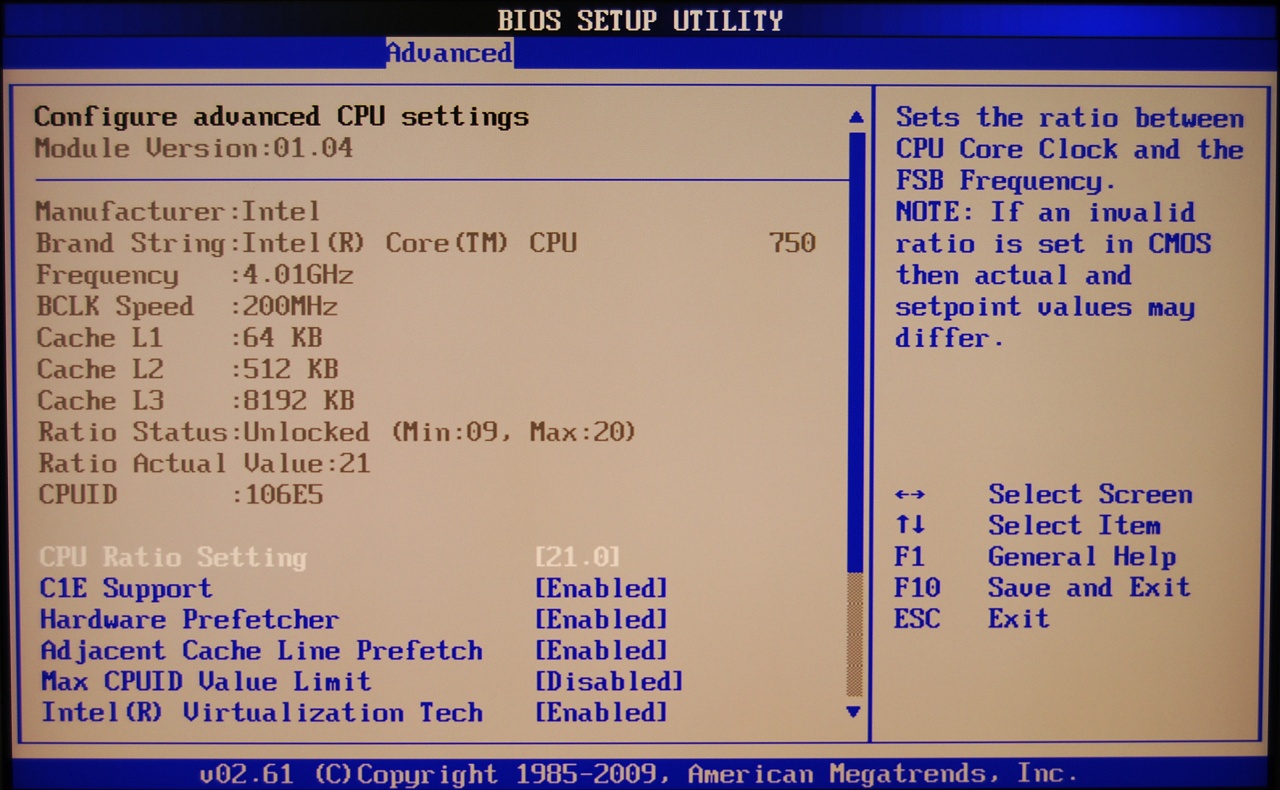Viewport: 1280px width, 790px height.
Task: Select the Advanced tab
Action: 449,53
